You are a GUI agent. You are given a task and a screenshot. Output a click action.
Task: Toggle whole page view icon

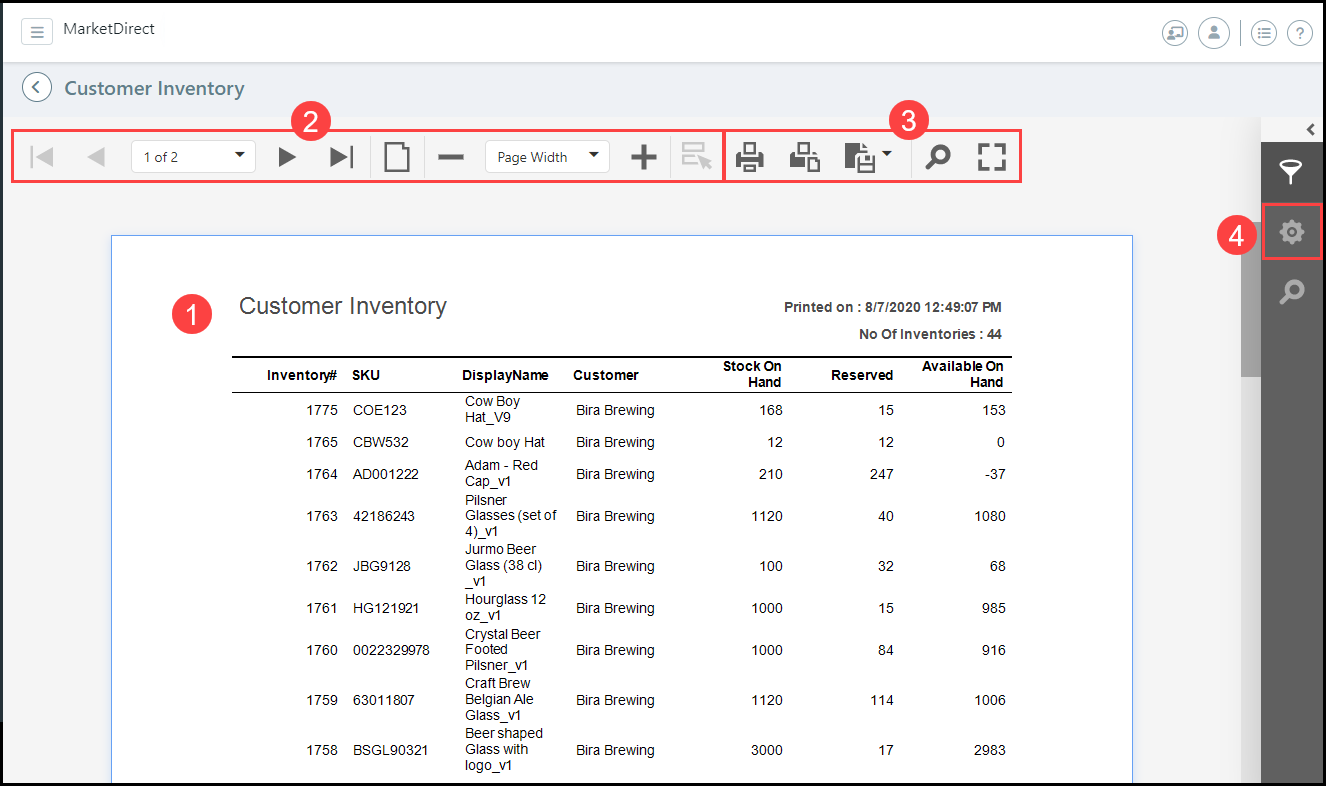(397, 157)
